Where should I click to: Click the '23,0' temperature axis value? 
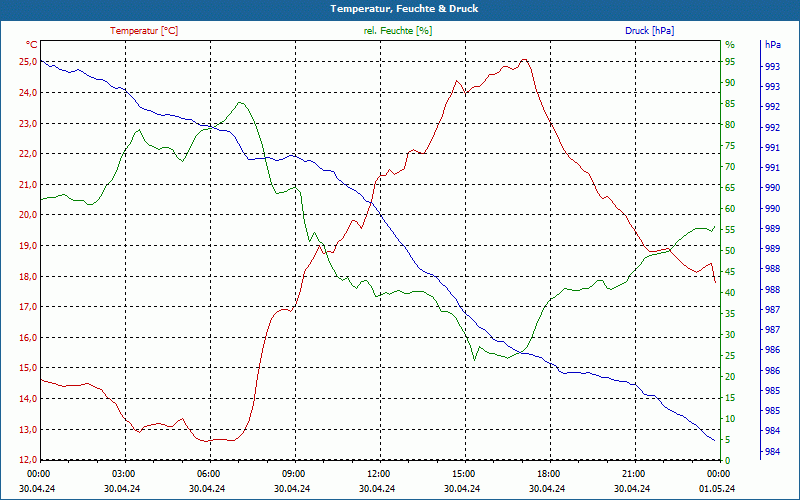point(29,123)
